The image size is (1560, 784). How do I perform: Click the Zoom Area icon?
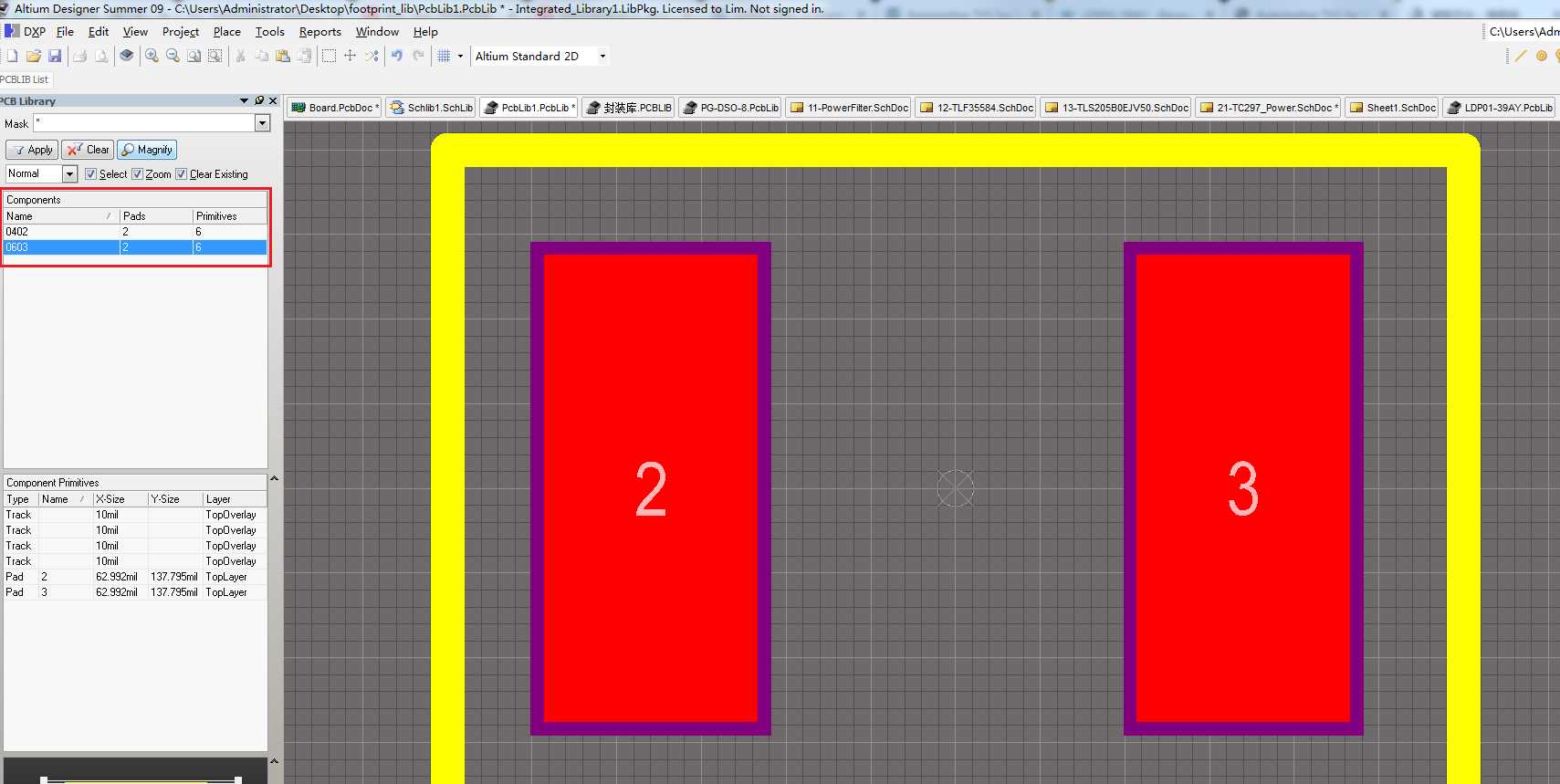(194, 56)
